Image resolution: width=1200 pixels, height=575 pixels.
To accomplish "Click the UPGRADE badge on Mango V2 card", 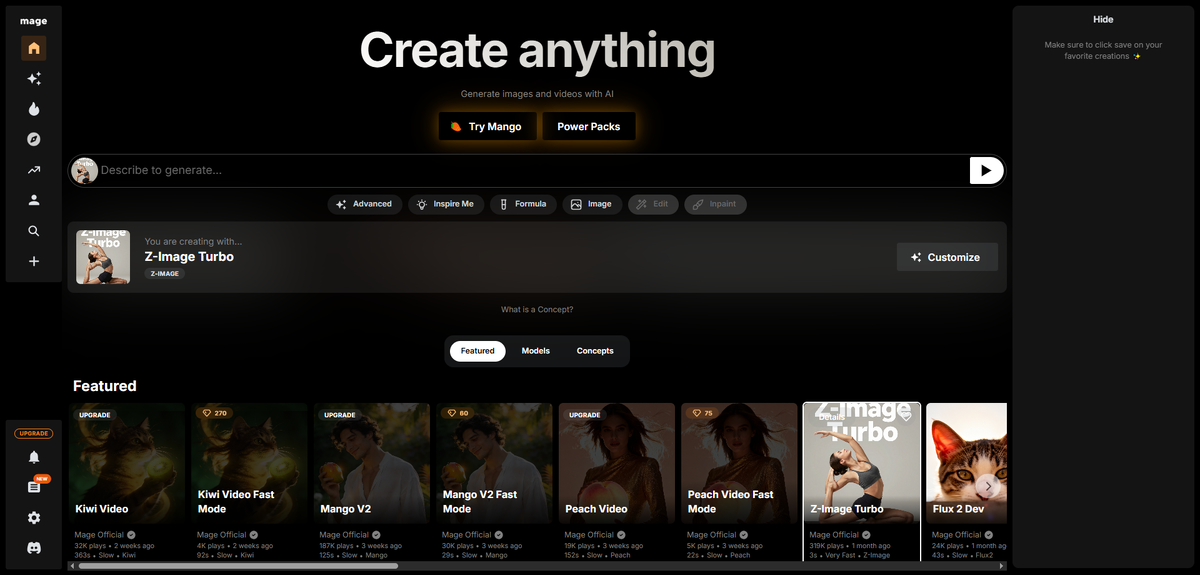I will click(x=340, y=414).
